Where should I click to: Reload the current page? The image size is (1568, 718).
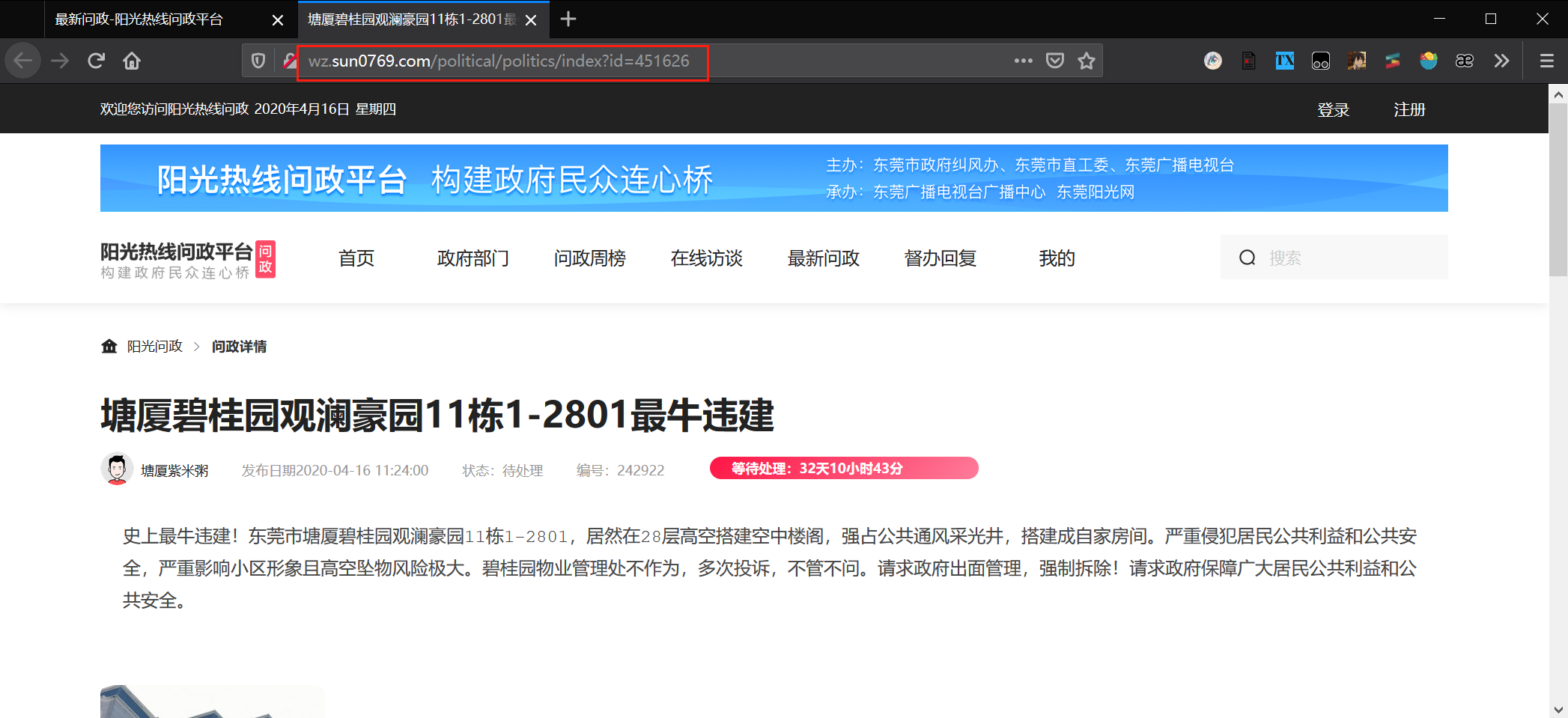point(96,61)
